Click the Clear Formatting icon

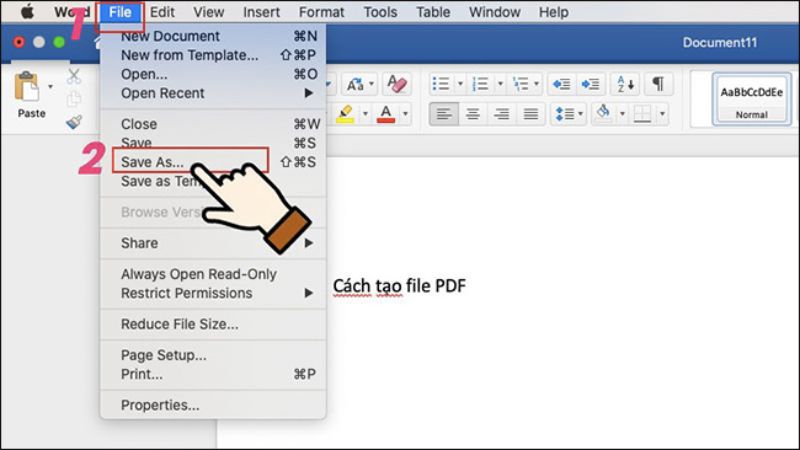coord(396,84)
